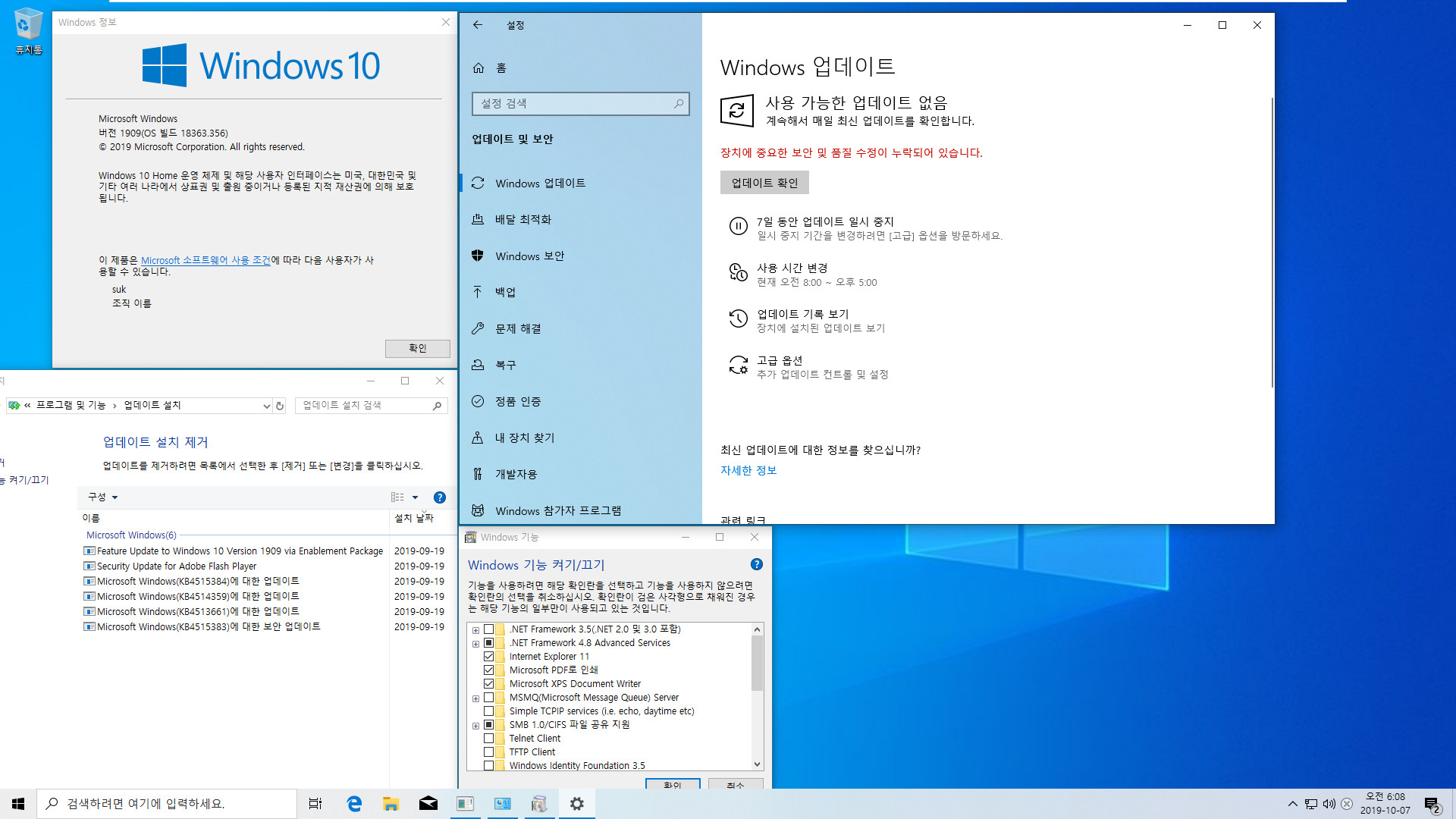
Task: Click the help icon in 업데이트 설치 window
Action: click(440, 497)
